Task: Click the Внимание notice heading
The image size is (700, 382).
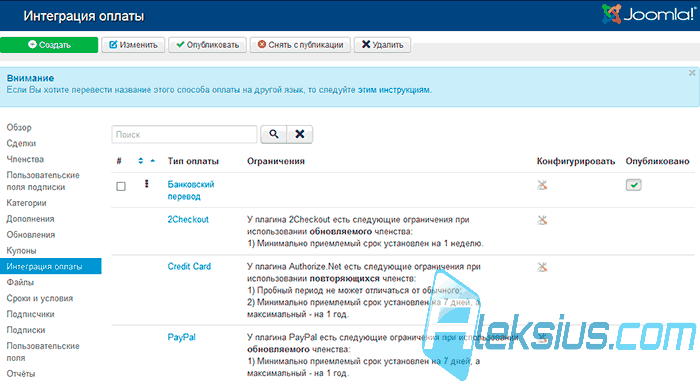Action: point(30,78)
